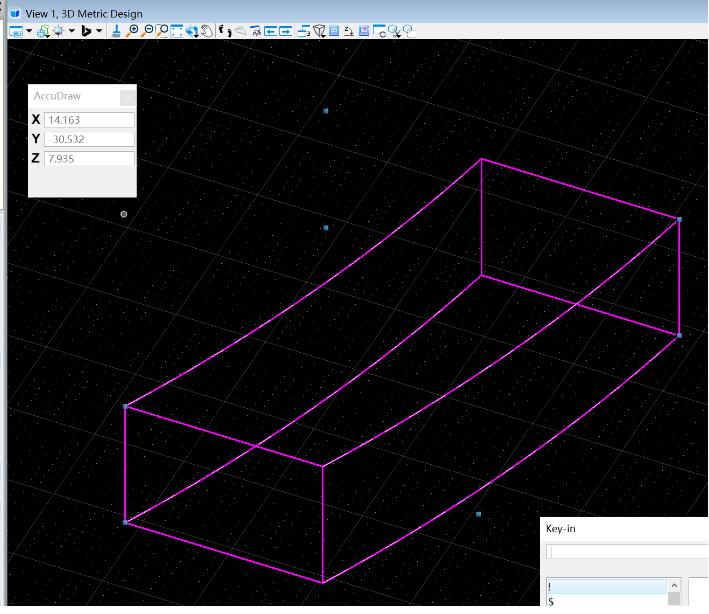Screen dimensions: 709x614
Task: Expand the View Attributes dropdown arrow
Action: point(29,31)
